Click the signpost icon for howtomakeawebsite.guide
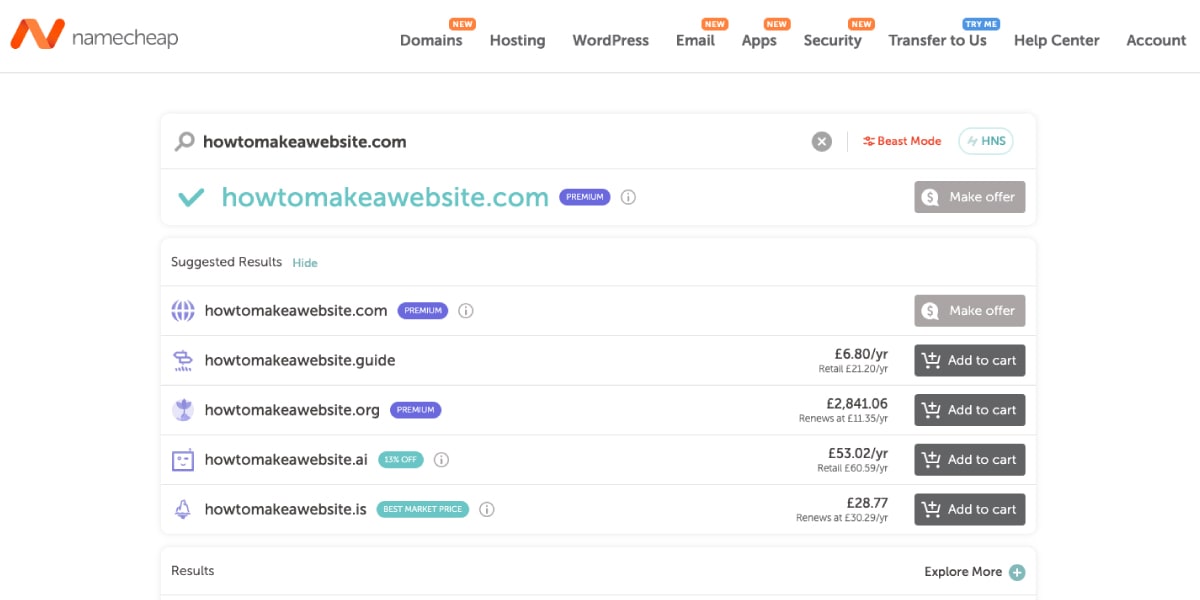Viewport: 1200px width, 600px height. point(183,361)
